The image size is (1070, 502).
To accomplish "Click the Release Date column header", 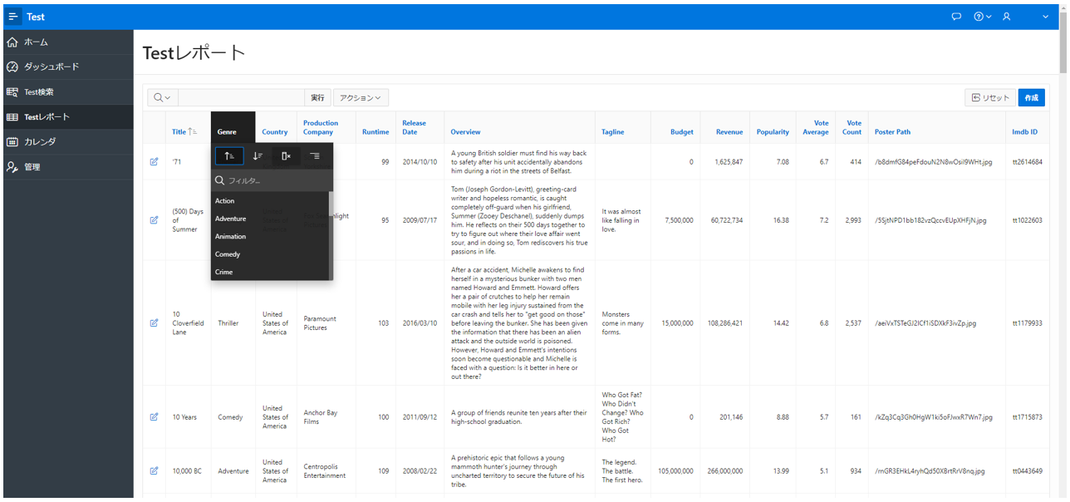I will [414, 128].
